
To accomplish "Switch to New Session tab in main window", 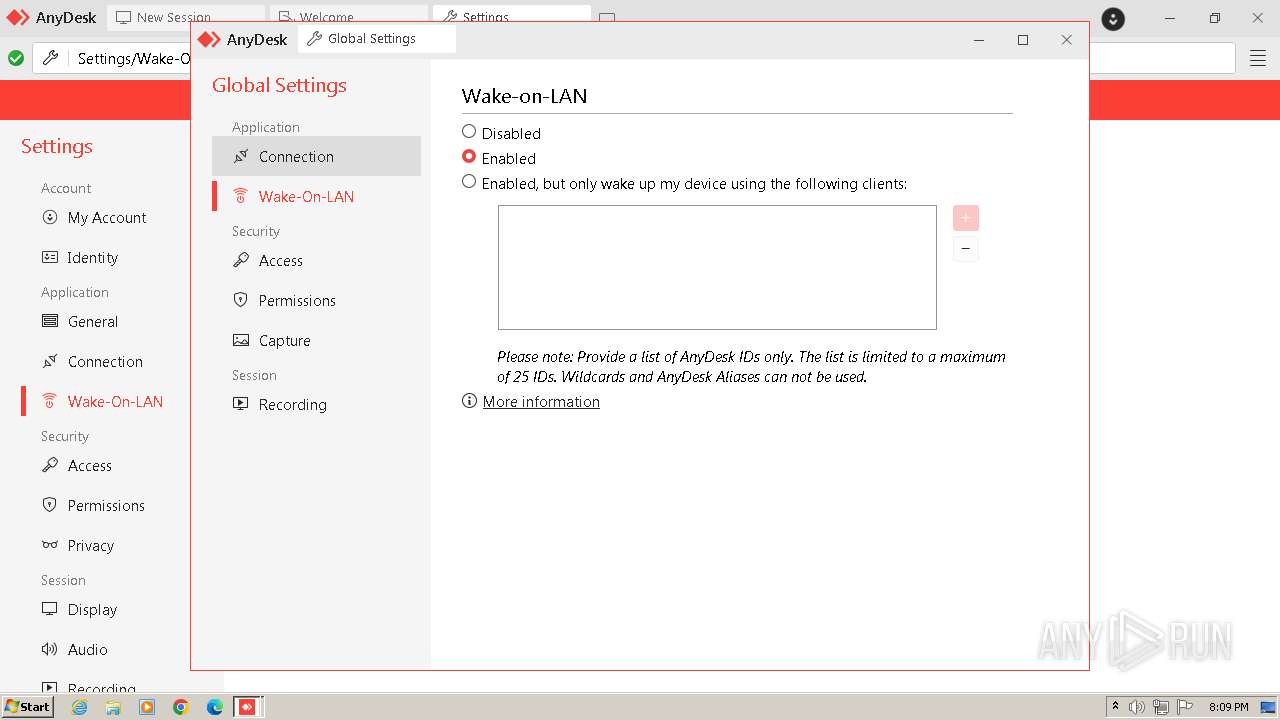I will click(x=185, y=16).
